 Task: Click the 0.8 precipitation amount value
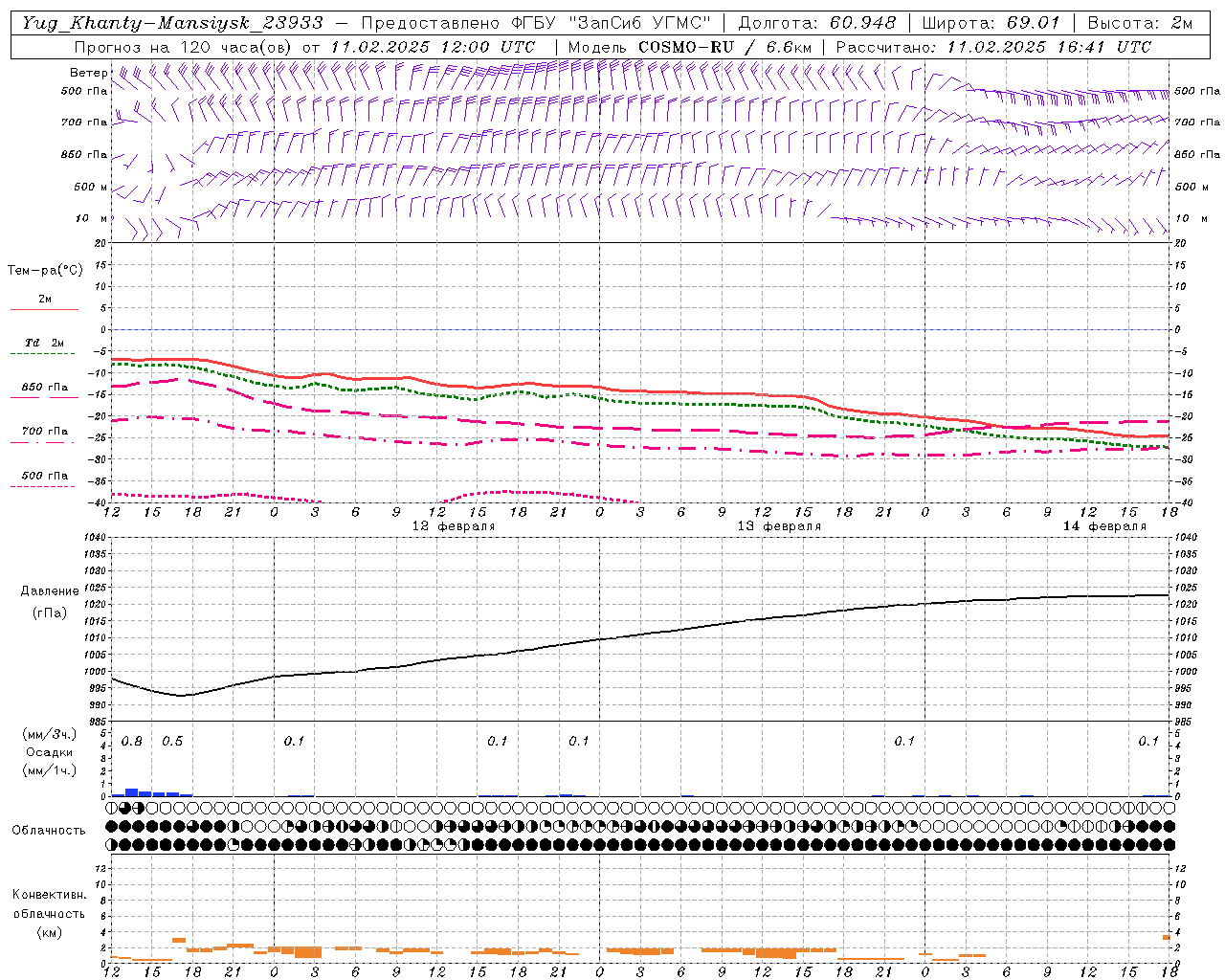tap(131, 742)
